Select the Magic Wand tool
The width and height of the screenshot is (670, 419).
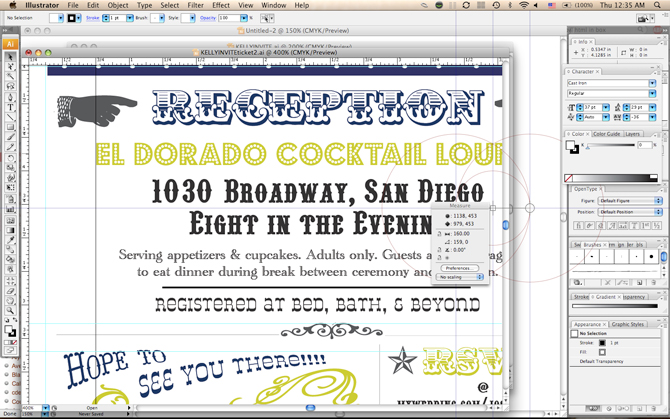point(11,76)
